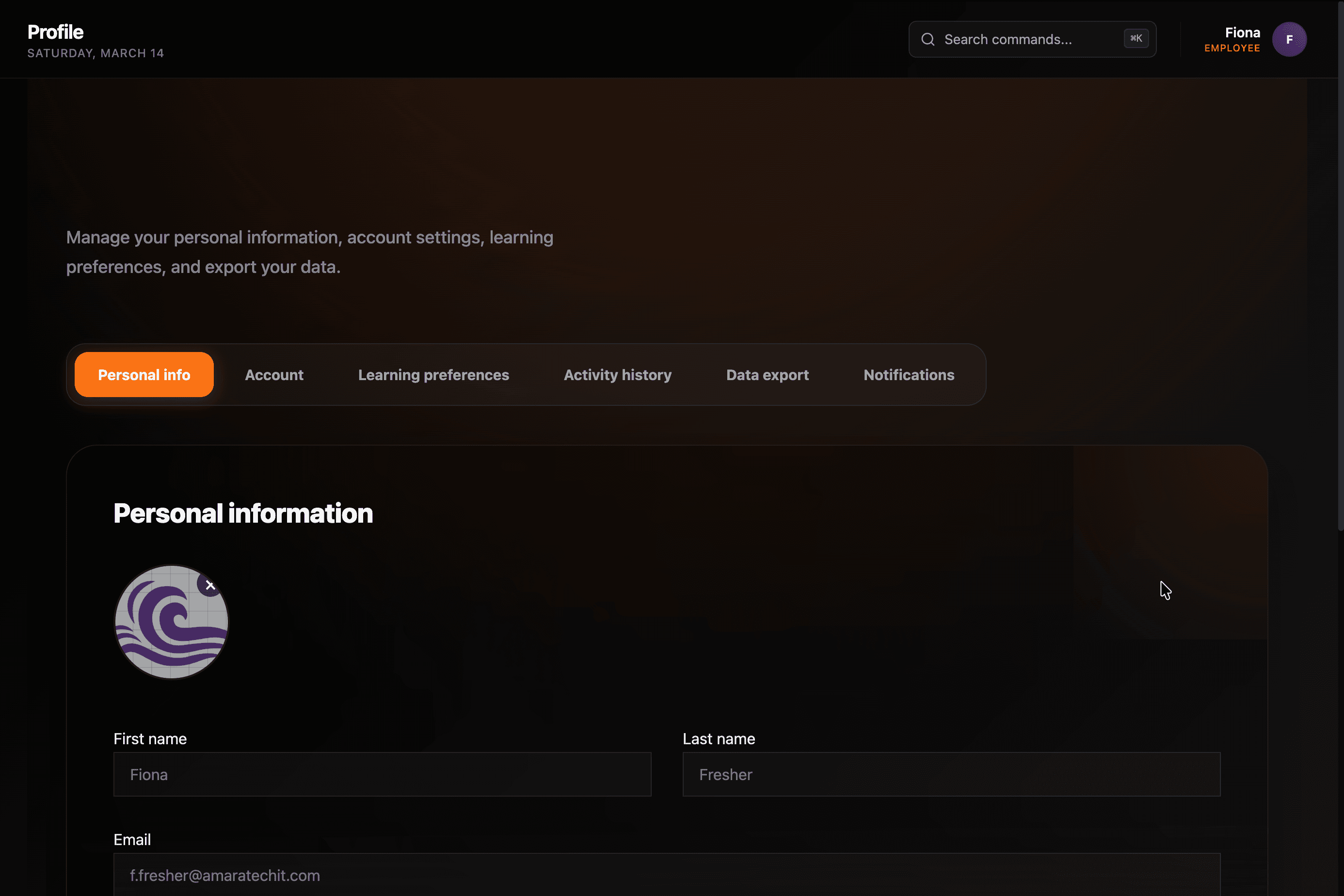Click the Last name field showing Fresher

point(951,774)
